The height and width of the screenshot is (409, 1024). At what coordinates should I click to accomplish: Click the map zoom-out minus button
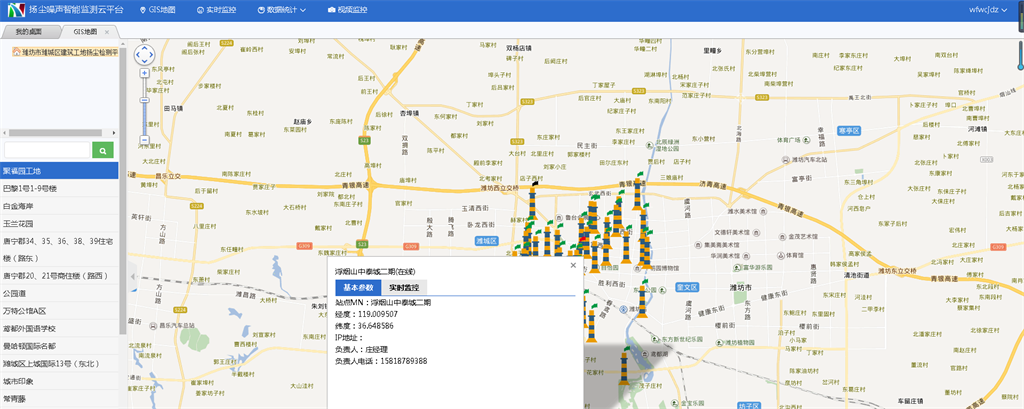click(144, 140)
